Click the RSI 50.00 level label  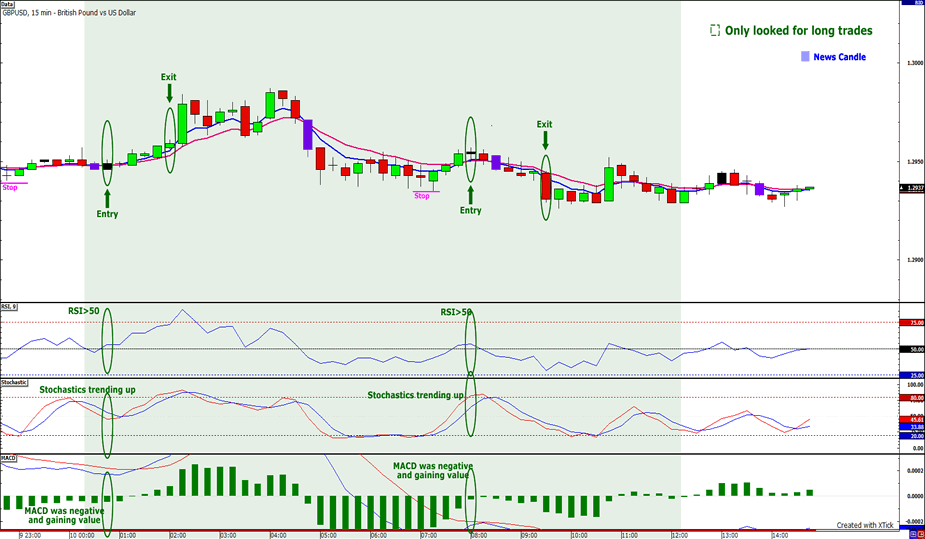tap(912, 349)
